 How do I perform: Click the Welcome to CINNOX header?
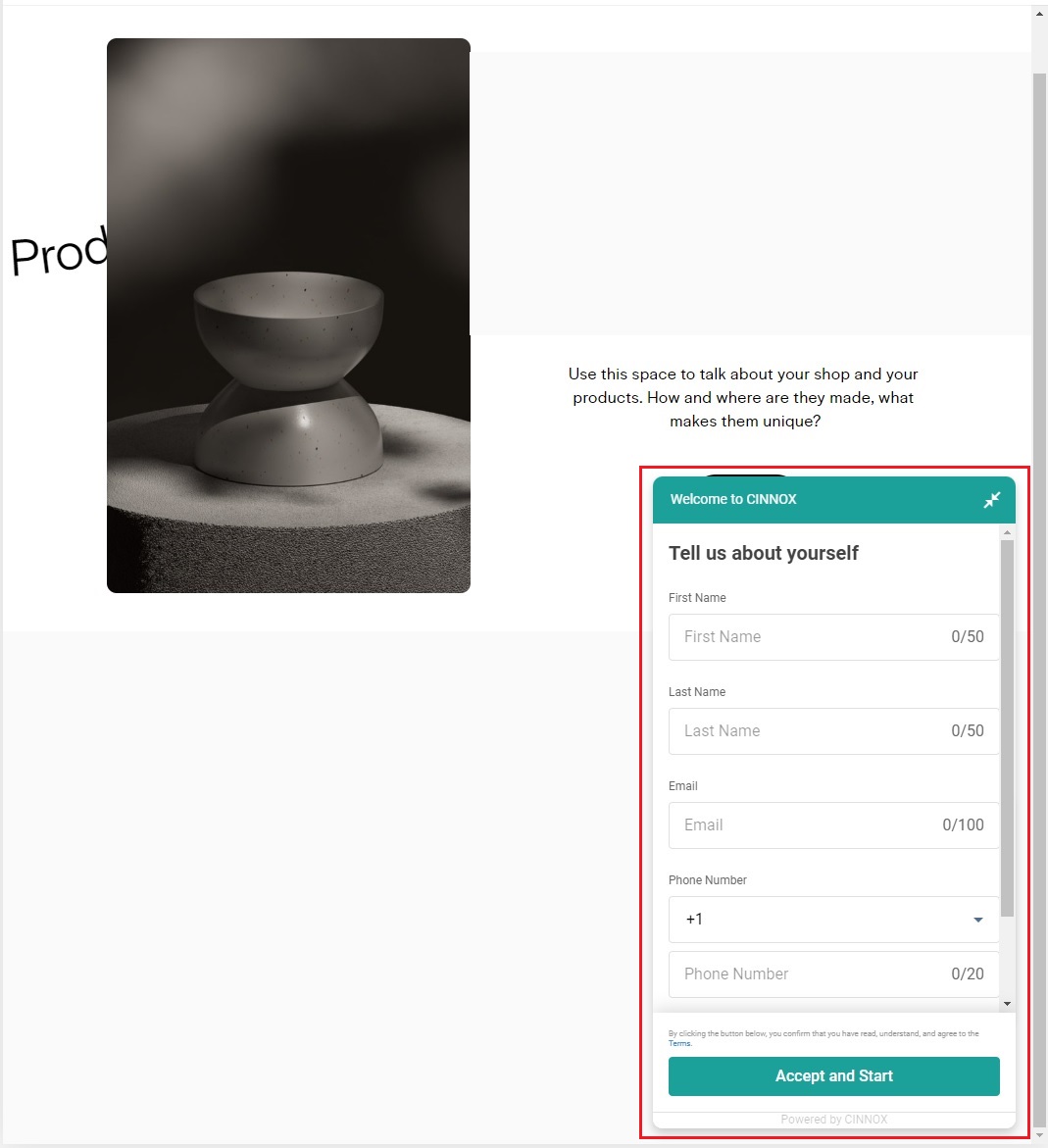point(733,499)
